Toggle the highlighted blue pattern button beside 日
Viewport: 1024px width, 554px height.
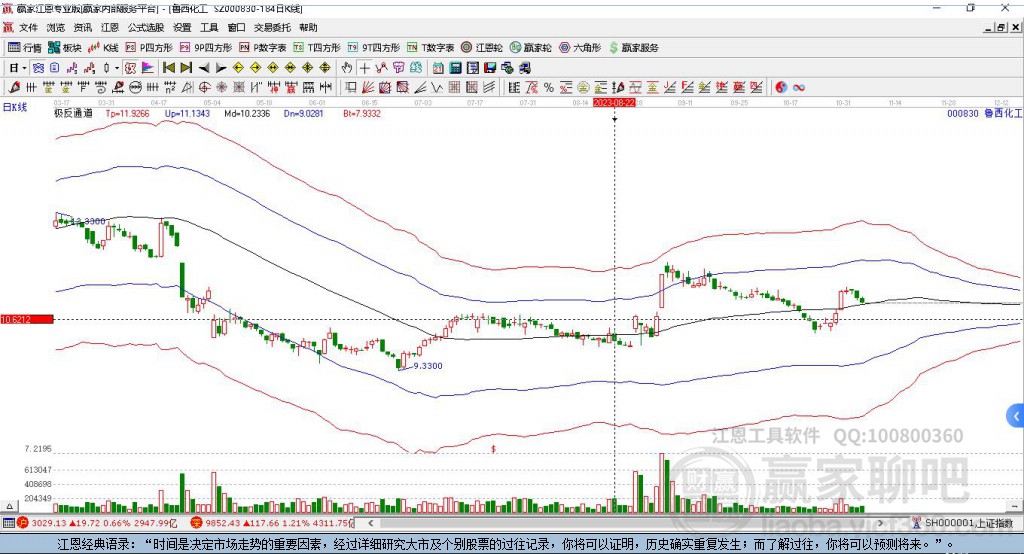click(38, 68)
